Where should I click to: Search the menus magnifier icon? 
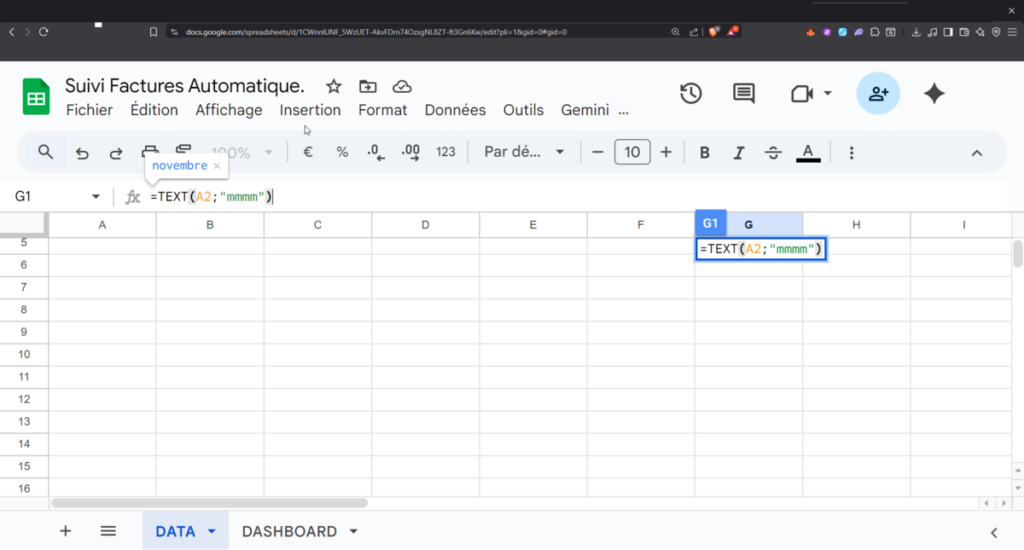point(45,152)
